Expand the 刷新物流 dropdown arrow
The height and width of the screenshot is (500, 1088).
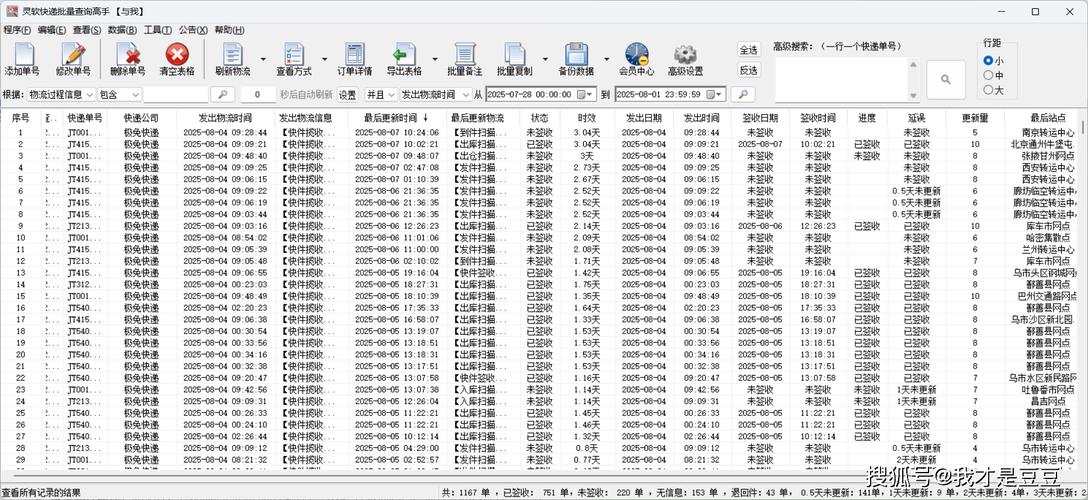click(x=263, y=60)
